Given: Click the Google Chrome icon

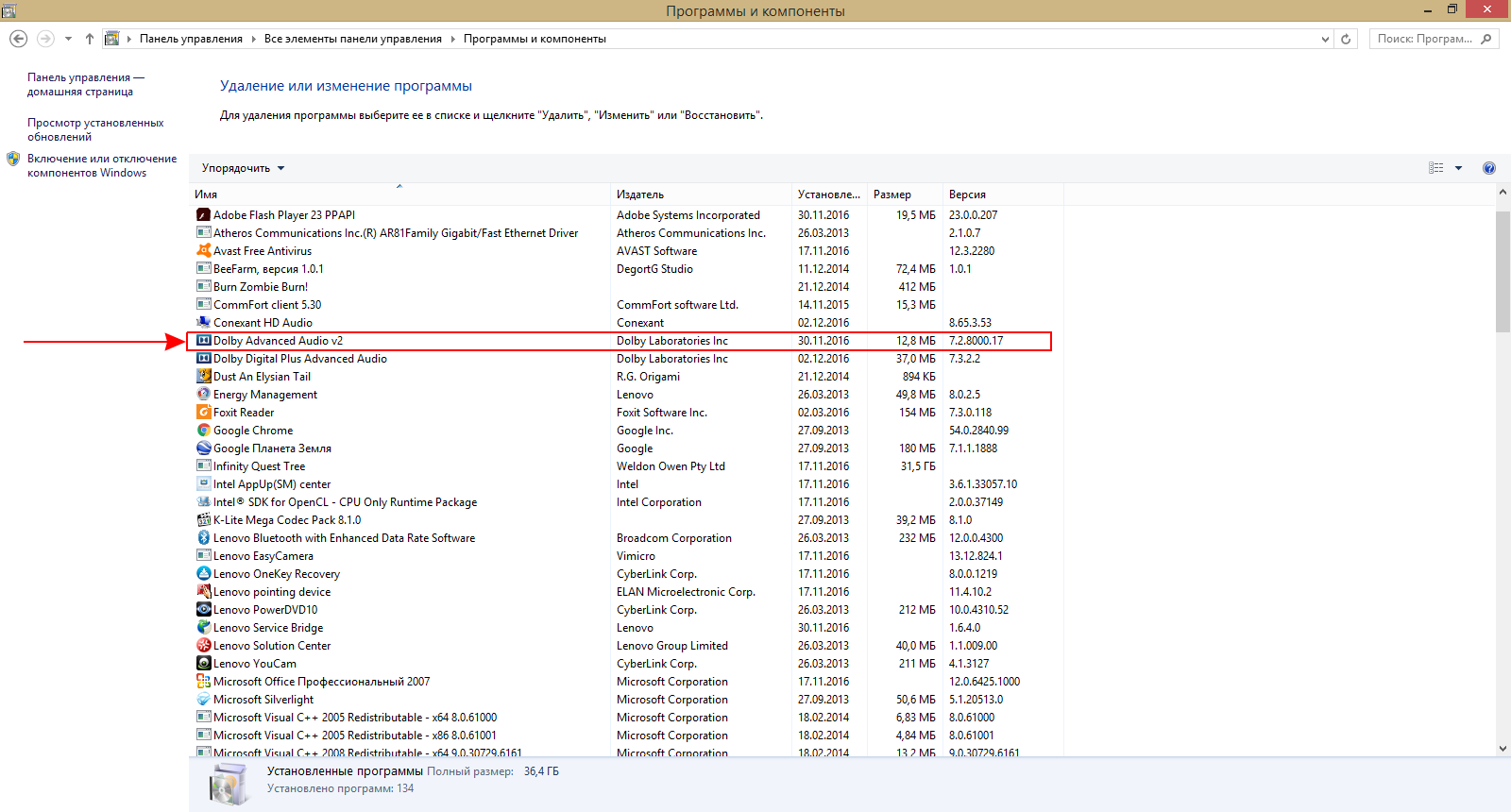Looking at the screenshot, I should pos(203,431).
